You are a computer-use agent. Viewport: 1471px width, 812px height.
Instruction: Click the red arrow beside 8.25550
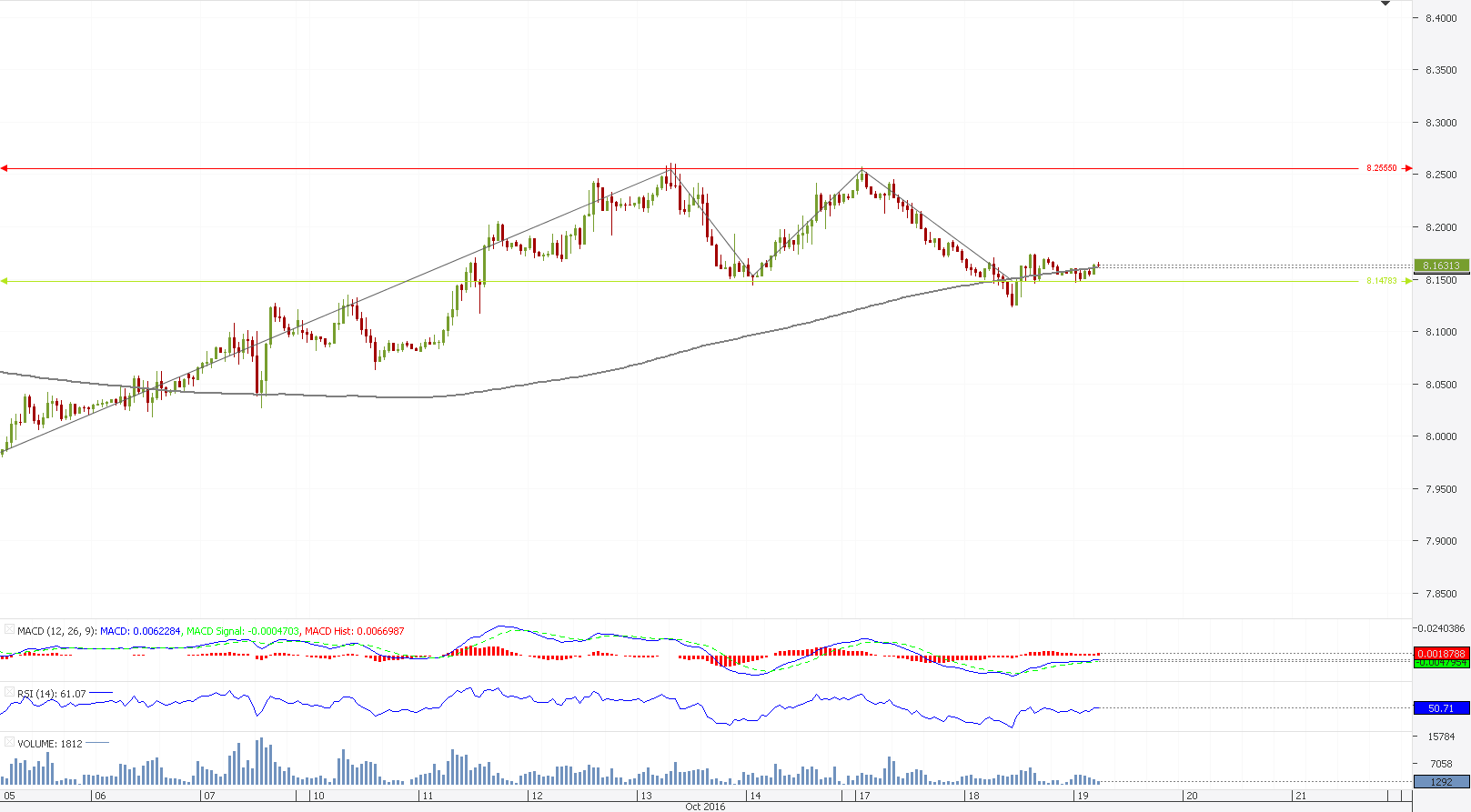tap(1407, 168)
